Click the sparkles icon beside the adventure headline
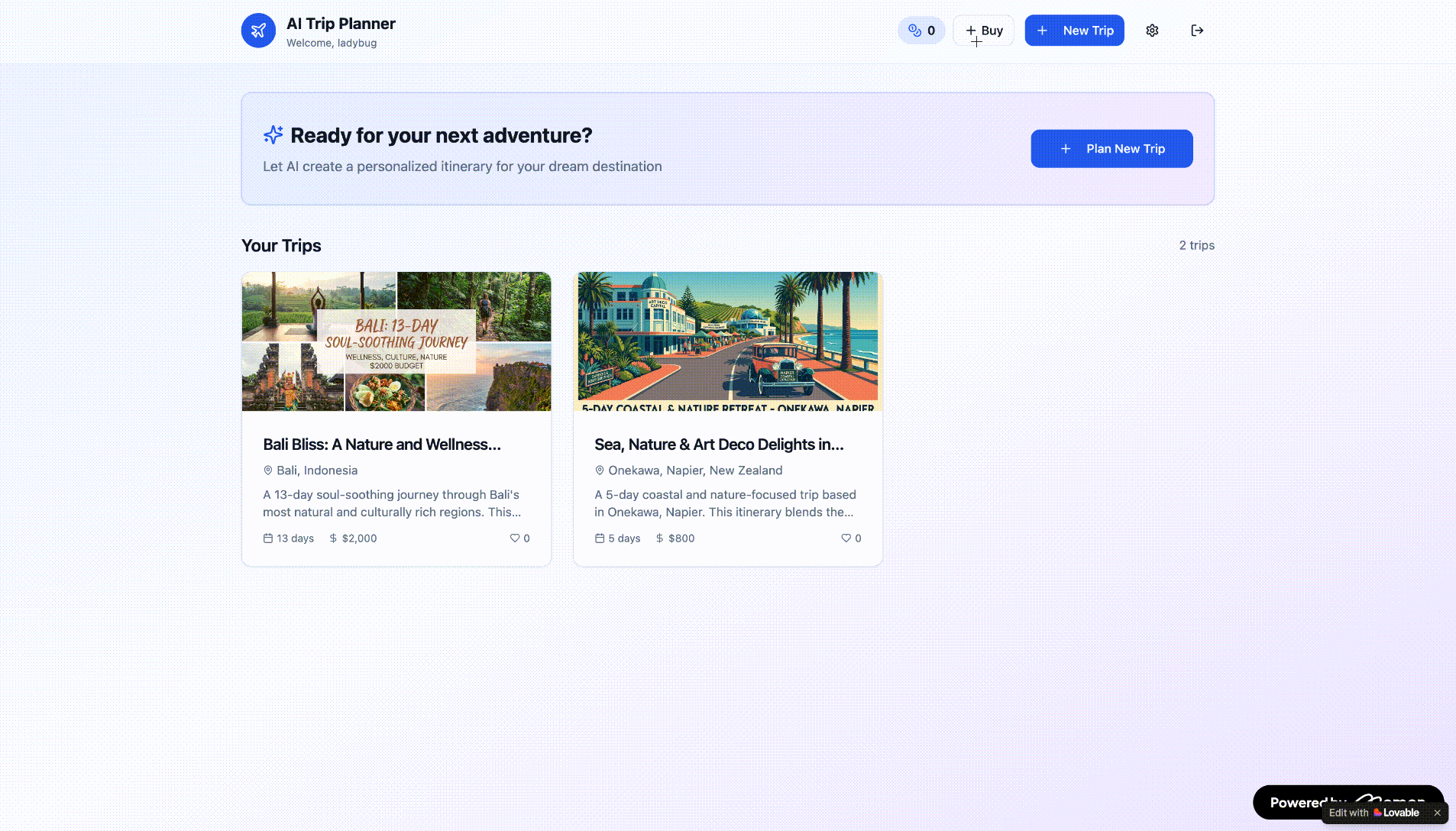 (x=273, y=134)
